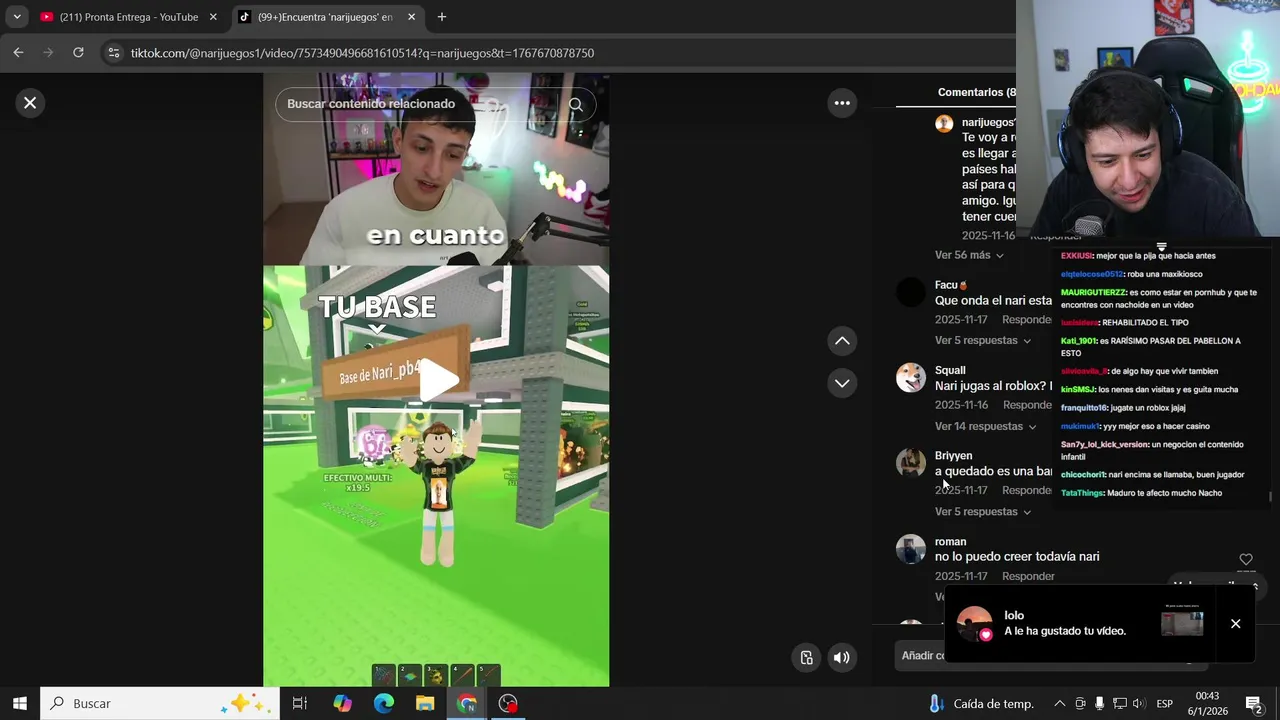Close the TikTok browser tab
This screenshot has height=720, width=1280.
point(411,17)
